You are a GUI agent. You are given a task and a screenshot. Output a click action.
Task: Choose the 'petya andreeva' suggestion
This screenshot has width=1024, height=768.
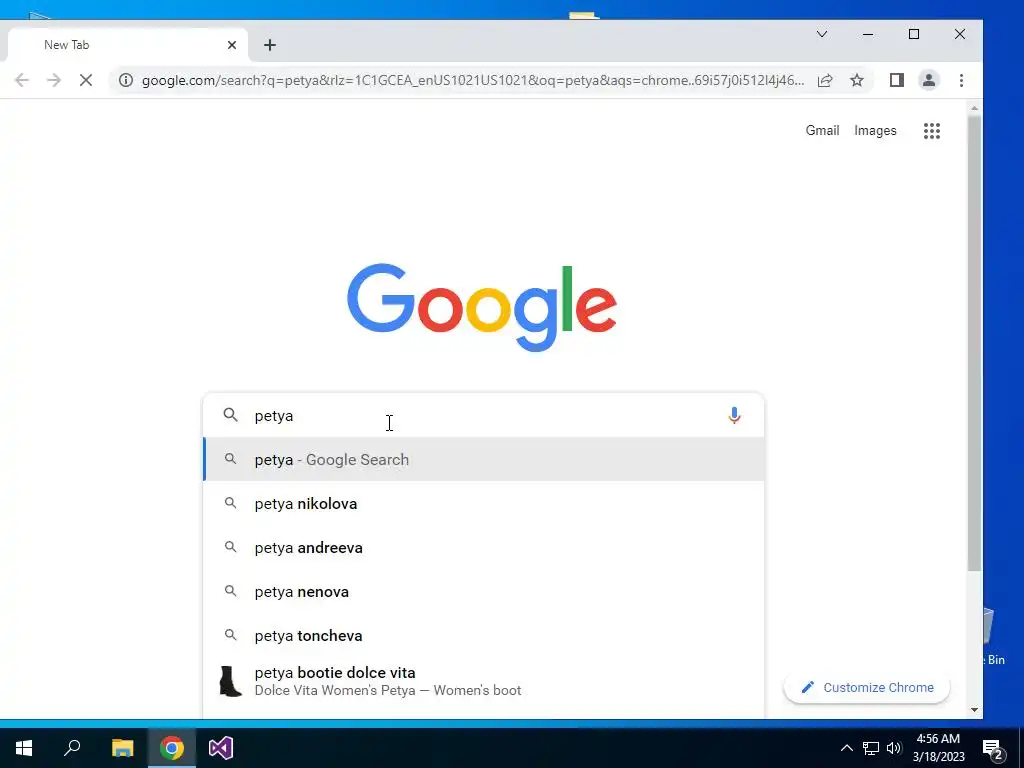click(x=483, y=547)
